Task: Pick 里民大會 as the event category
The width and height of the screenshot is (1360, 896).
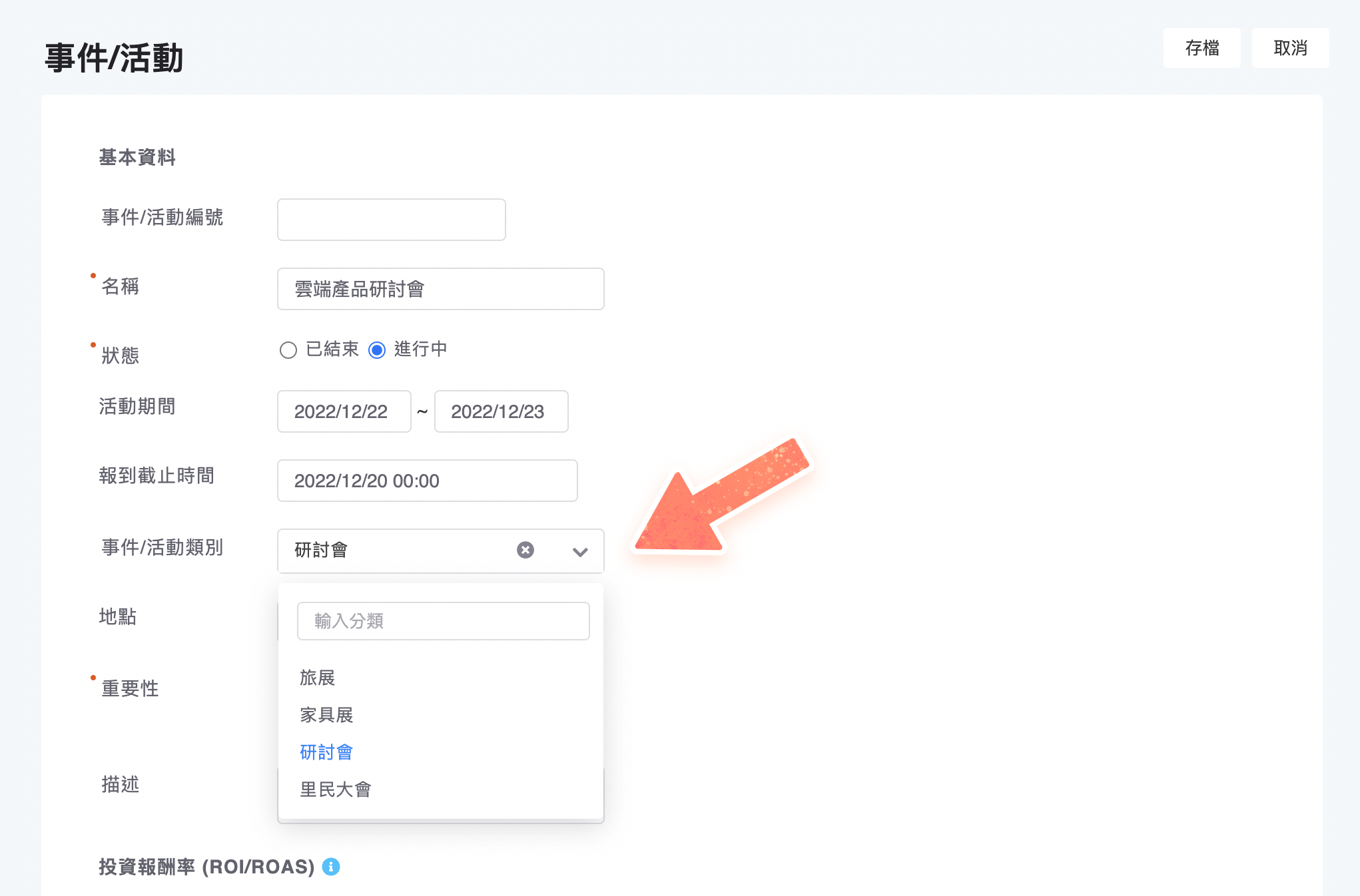Action: coord(335,789)
